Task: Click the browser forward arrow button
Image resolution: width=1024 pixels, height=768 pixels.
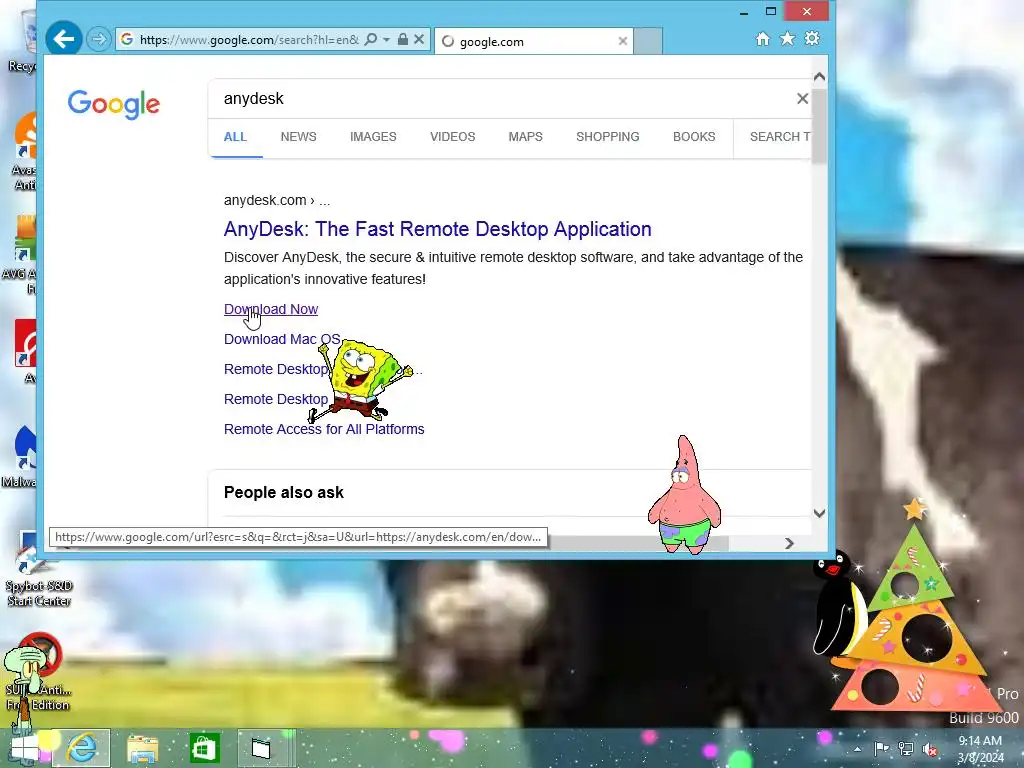Action: tap(99, 40)
